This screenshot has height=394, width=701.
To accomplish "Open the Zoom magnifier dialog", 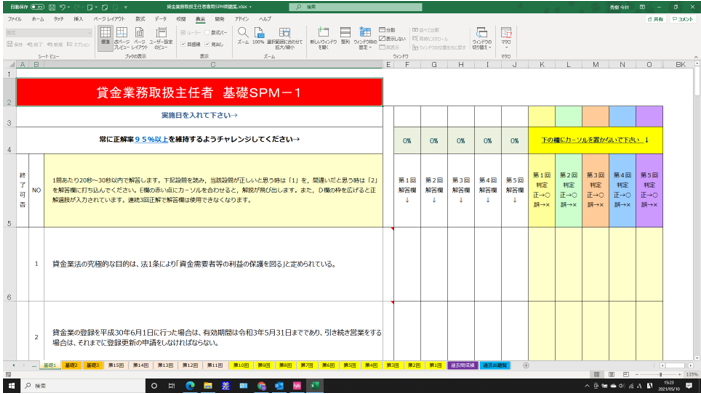I will click(x=243, y=36).
